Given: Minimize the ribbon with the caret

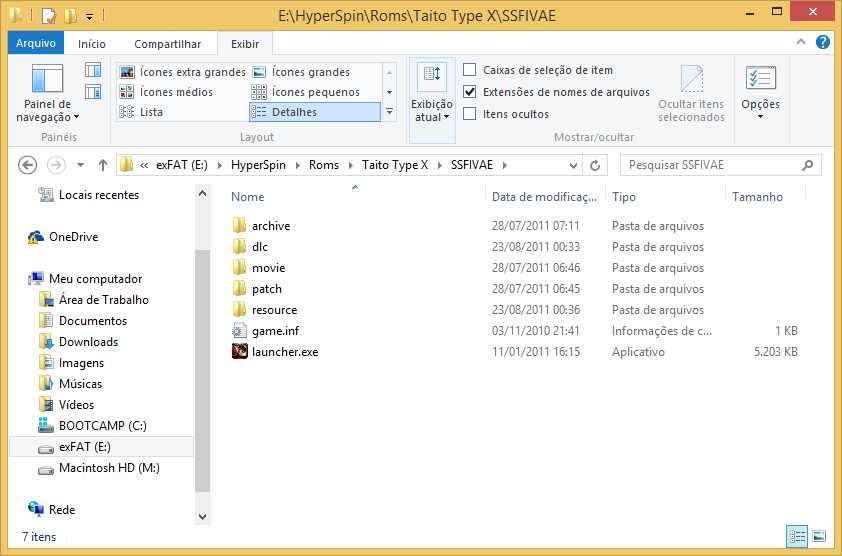Looking at the screenshot, I should 801,41.
